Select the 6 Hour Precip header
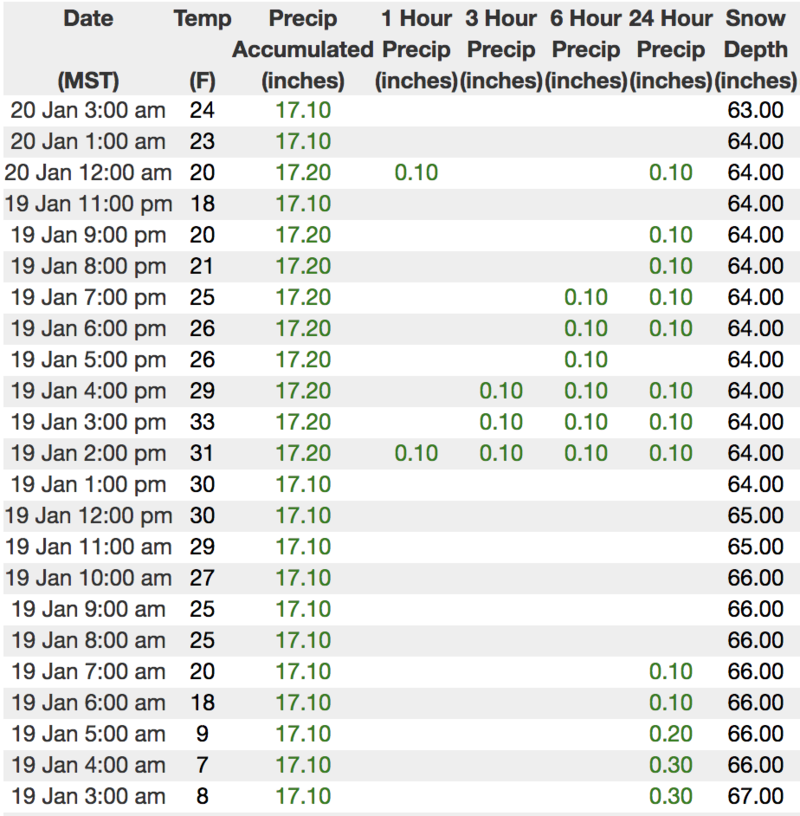800x816 pixels. [x=585, y=49]
